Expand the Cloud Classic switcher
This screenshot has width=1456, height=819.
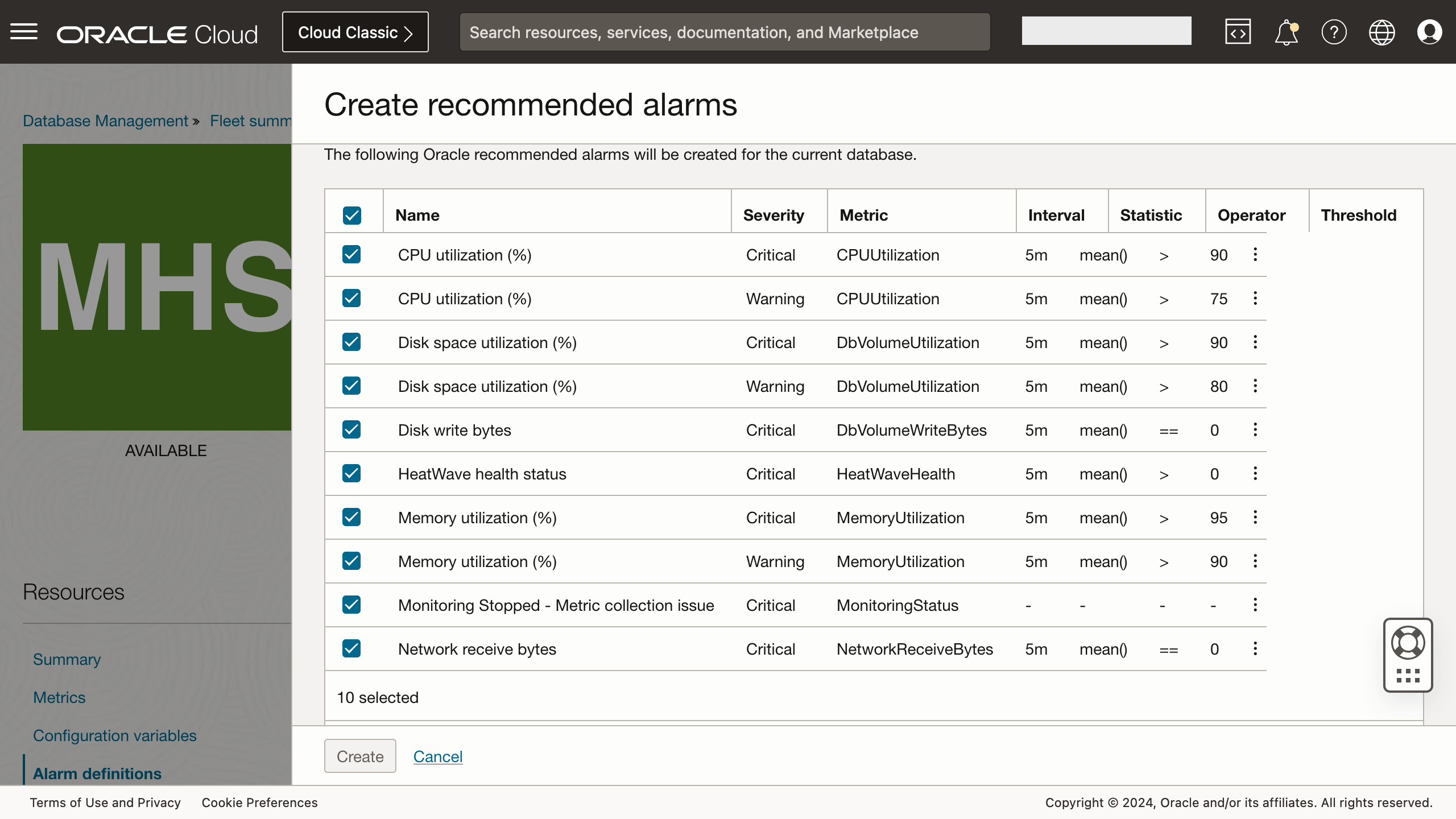[355, 32]
